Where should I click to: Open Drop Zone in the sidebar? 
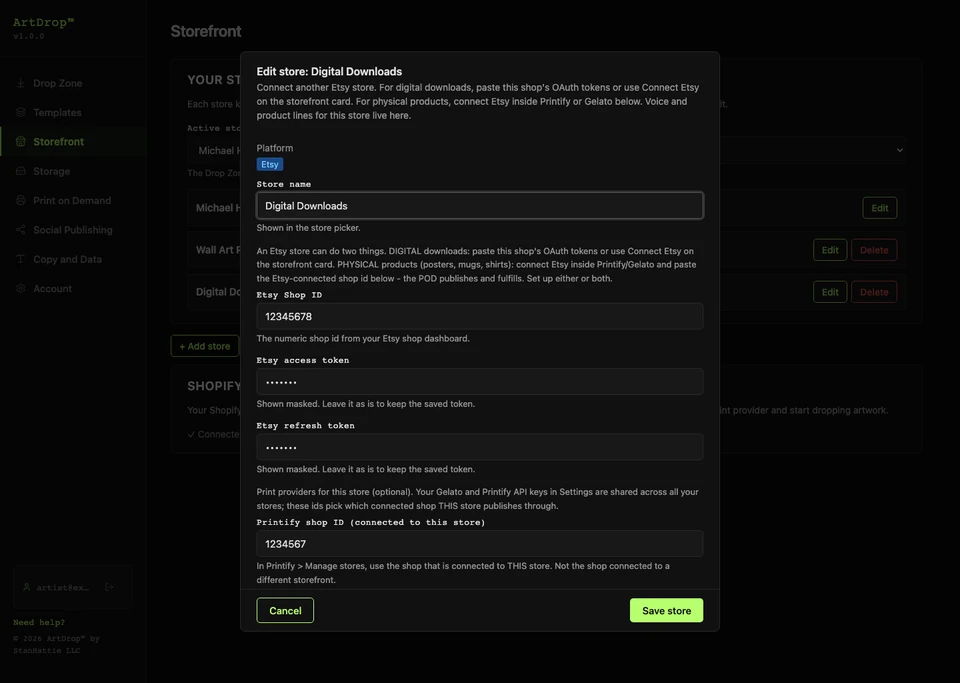(73, 83)
